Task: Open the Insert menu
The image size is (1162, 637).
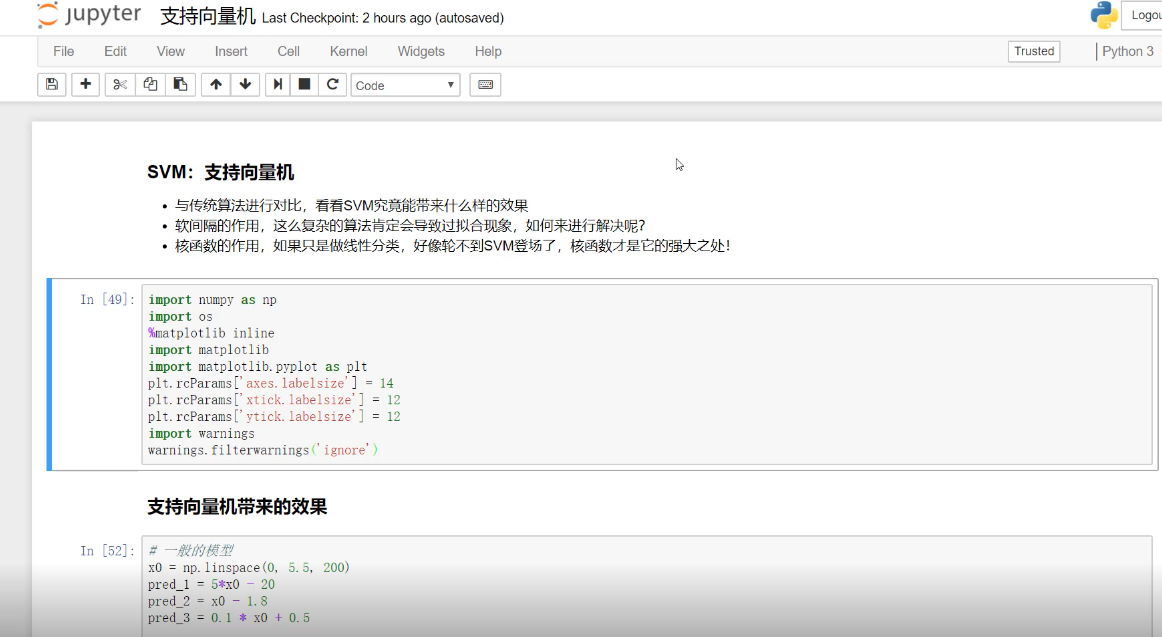Action: coord(231,51)
